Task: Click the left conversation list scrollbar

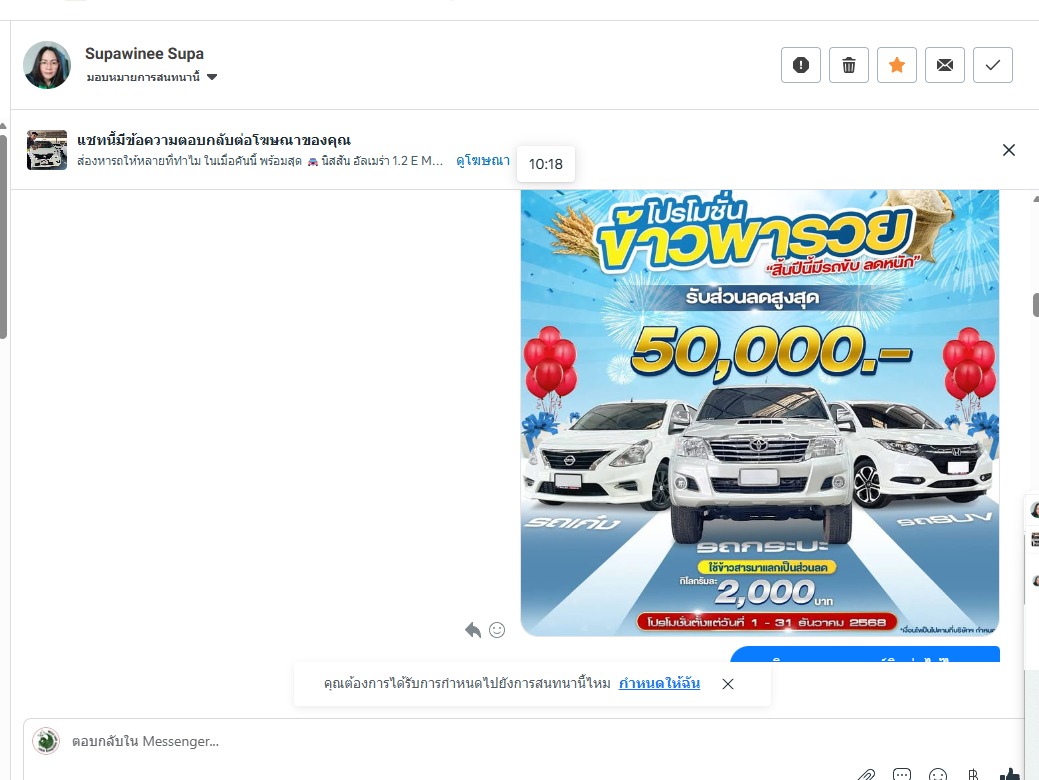Action: tap(3, 237)
